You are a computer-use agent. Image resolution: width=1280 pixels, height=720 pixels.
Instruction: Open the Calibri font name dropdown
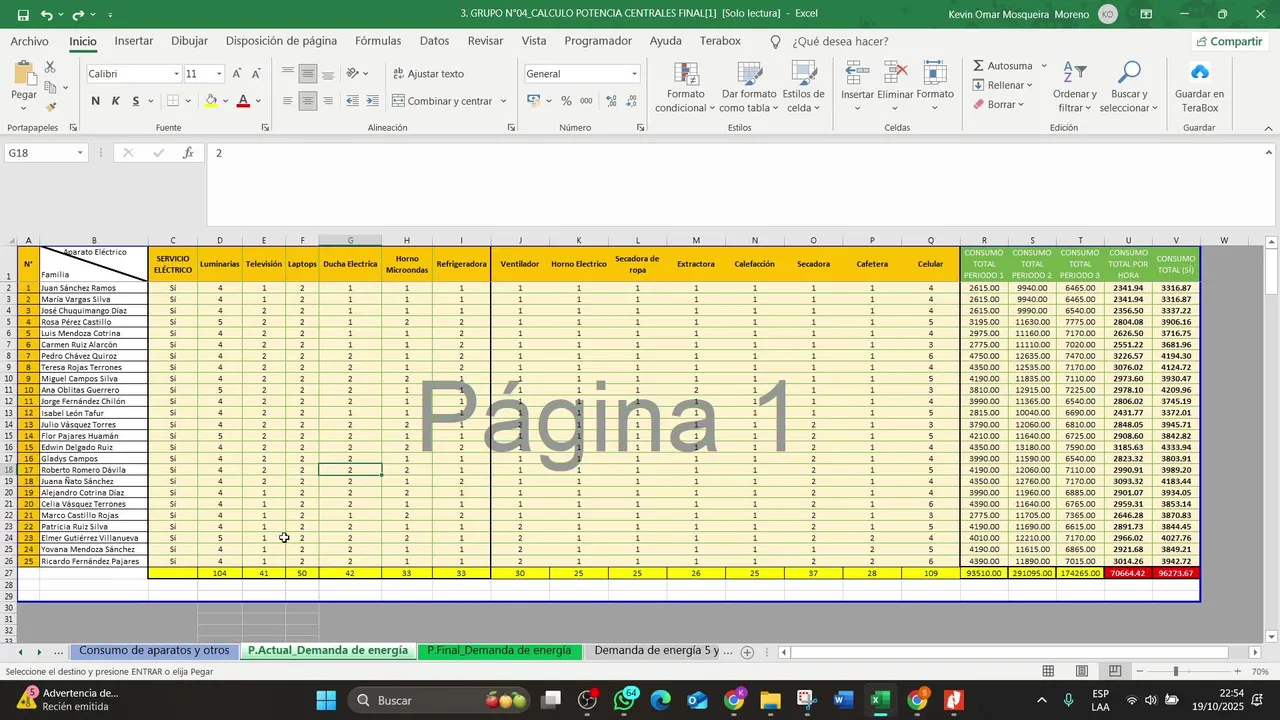coord(177,74)
